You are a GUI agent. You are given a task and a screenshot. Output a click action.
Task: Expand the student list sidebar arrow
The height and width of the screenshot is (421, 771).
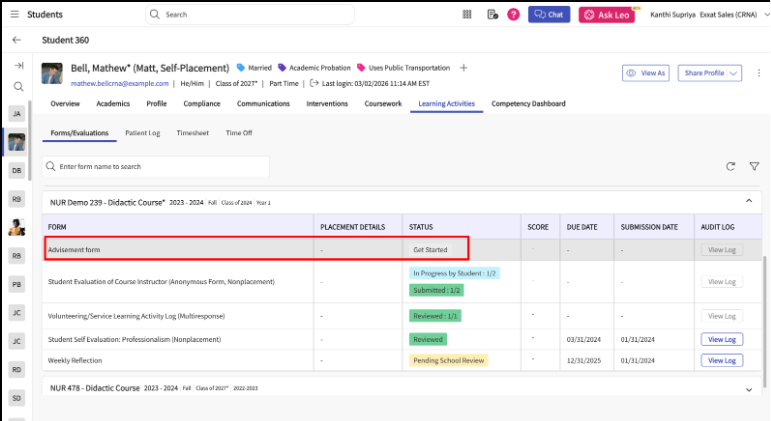click(19, 65)
